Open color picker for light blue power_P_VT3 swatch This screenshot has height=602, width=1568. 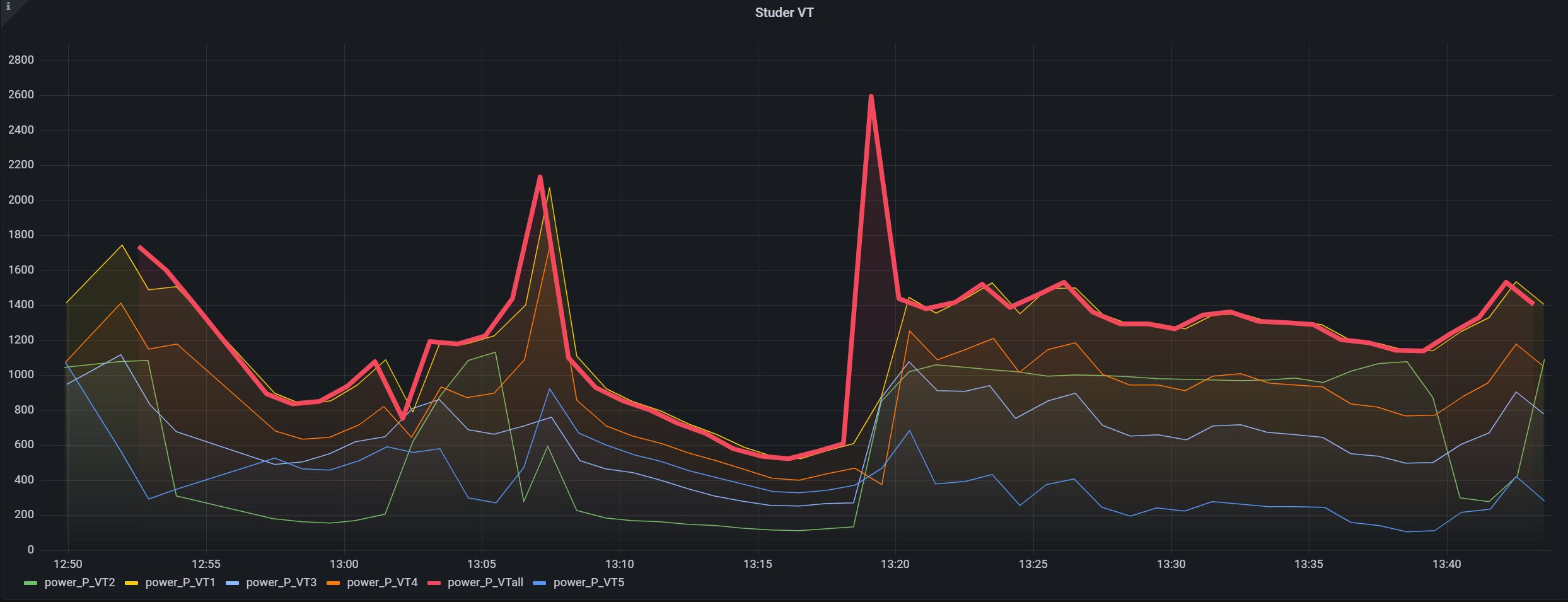[x=233, y=583]
